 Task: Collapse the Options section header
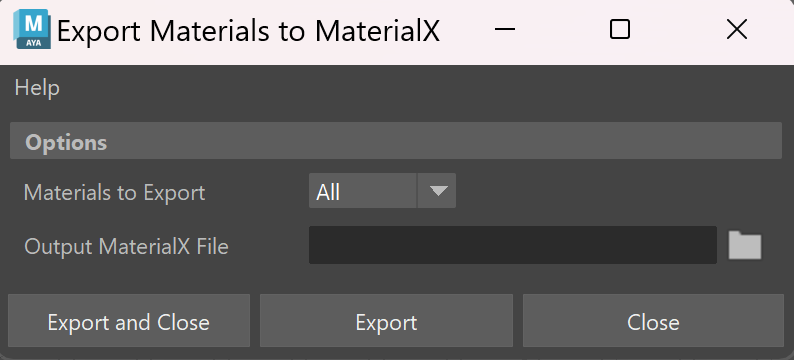[x=396, y=141]
